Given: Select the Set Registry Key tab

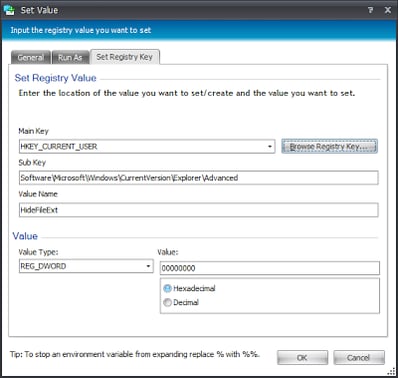Looking at the screenshot, I should (125, 57).
